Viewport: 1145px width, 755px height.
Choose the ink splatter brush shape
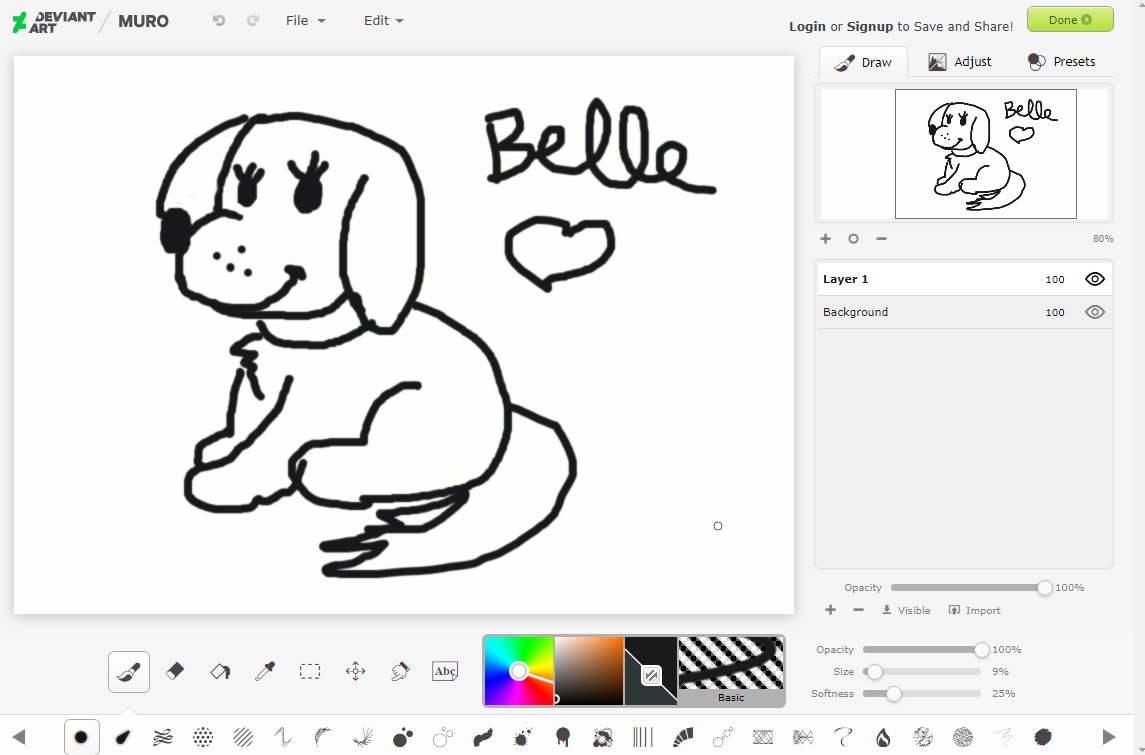pyautogui.click(x=521, y=738)
